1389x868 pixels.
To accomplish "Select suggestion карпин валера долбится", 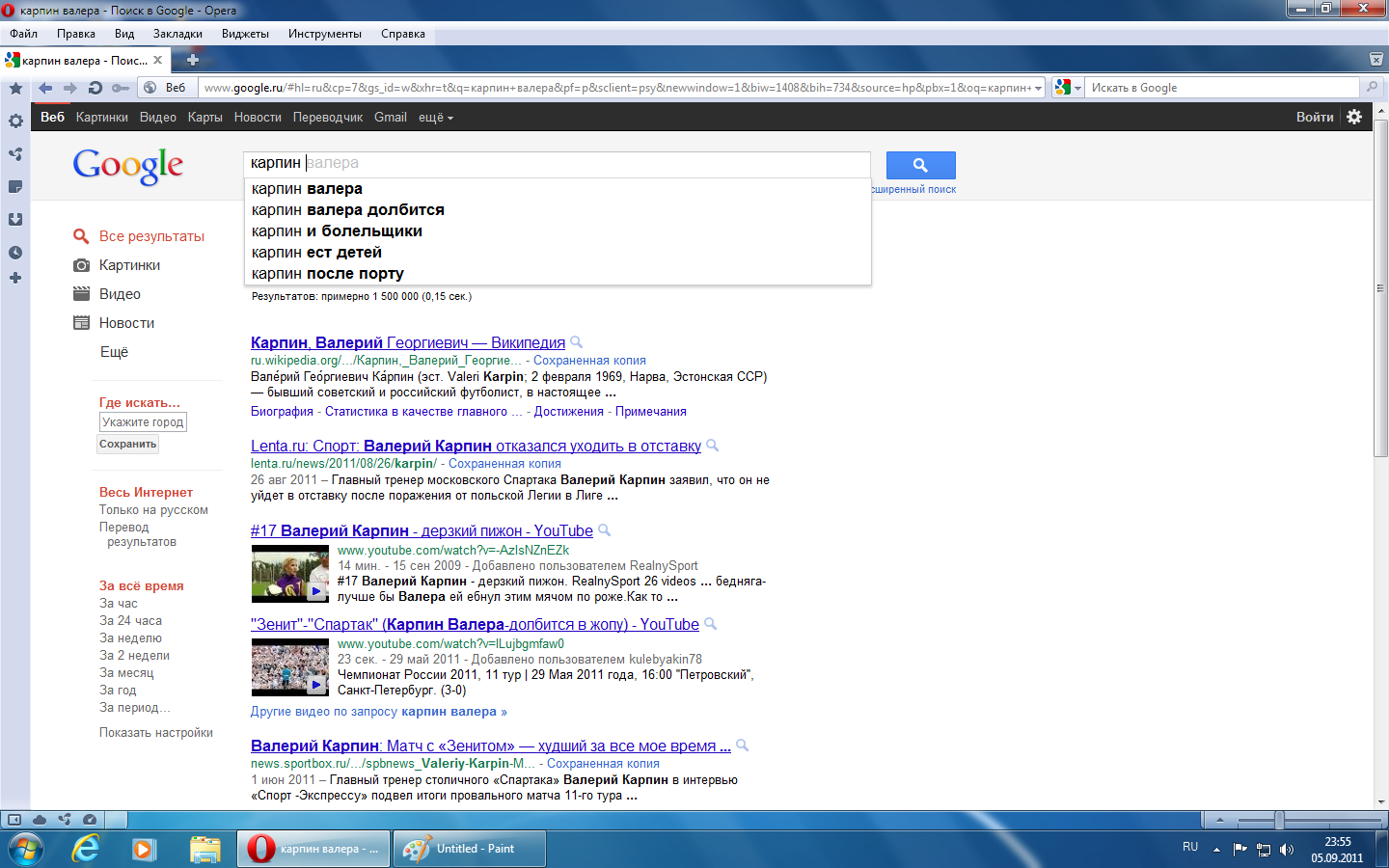I will [x=558, y=210].
